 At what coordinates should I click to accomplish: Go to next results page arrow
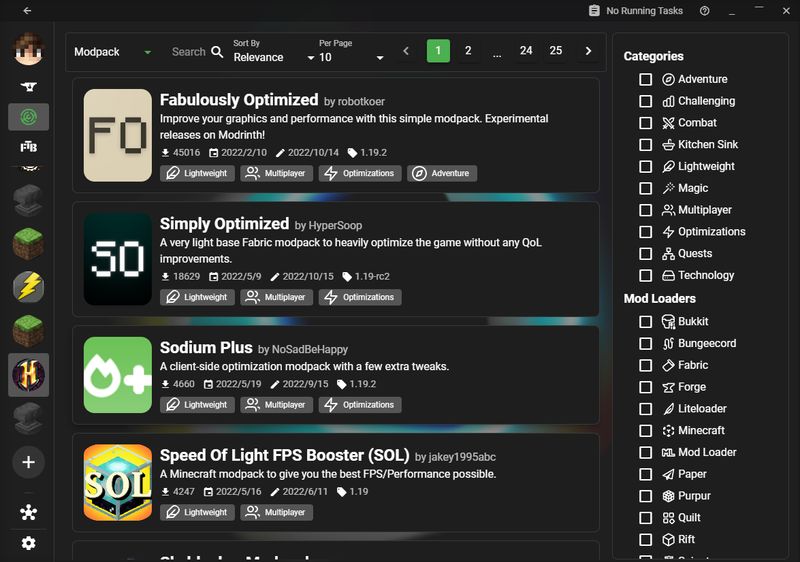(x=588, y=50)
